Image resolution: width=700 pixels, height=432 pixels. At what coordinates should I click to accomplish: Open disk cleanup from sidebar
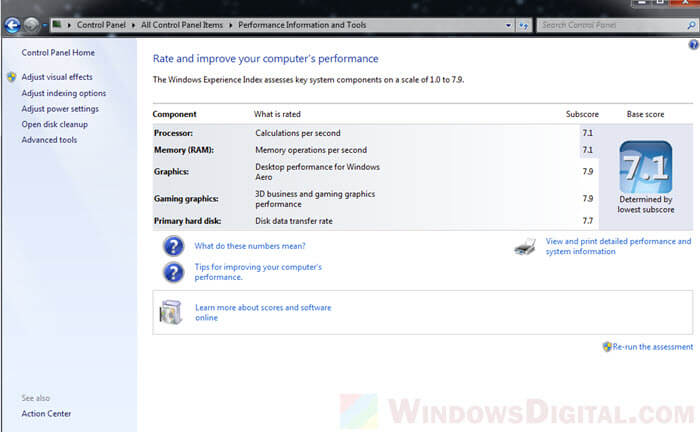54,124
